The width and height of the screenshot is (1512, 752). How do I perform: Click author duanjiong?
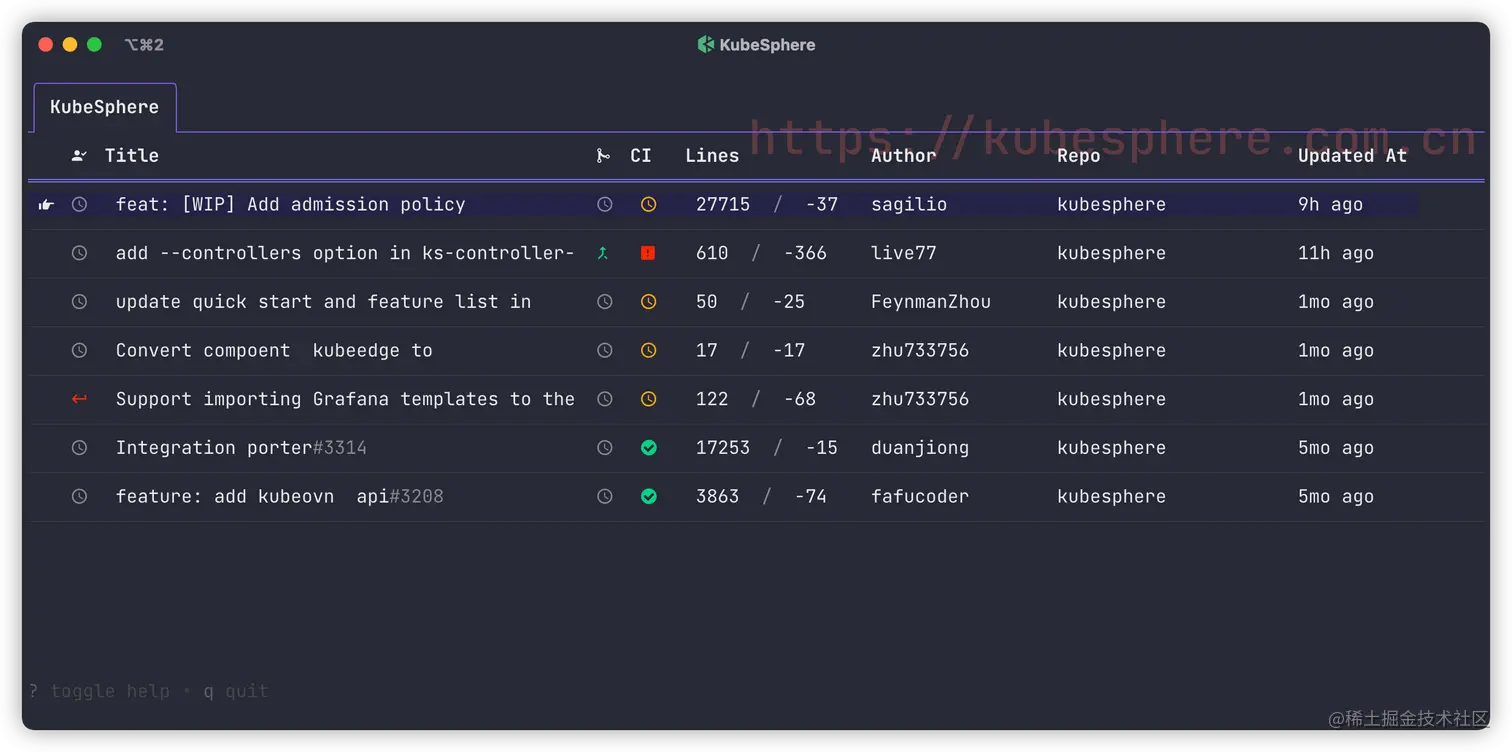pyautogui.click(x=920, y=448)
